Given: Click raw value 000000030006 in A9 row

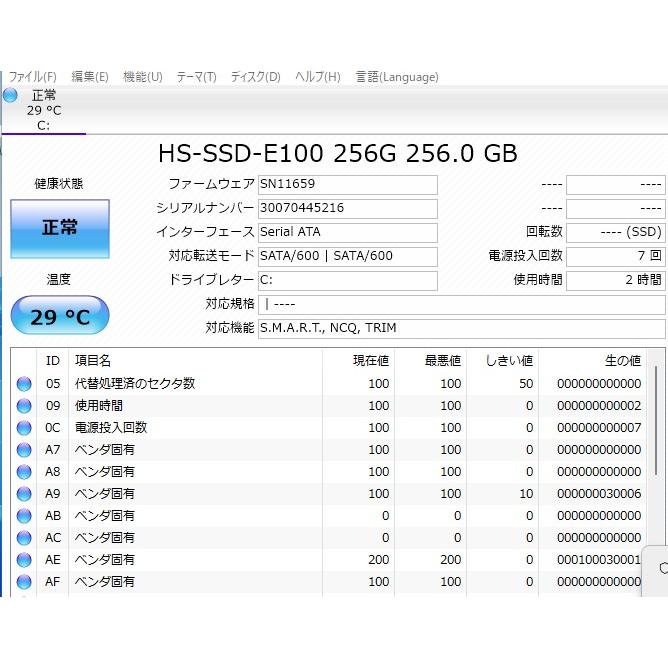Looking at the screenshot, I should [x=599, y=494].
